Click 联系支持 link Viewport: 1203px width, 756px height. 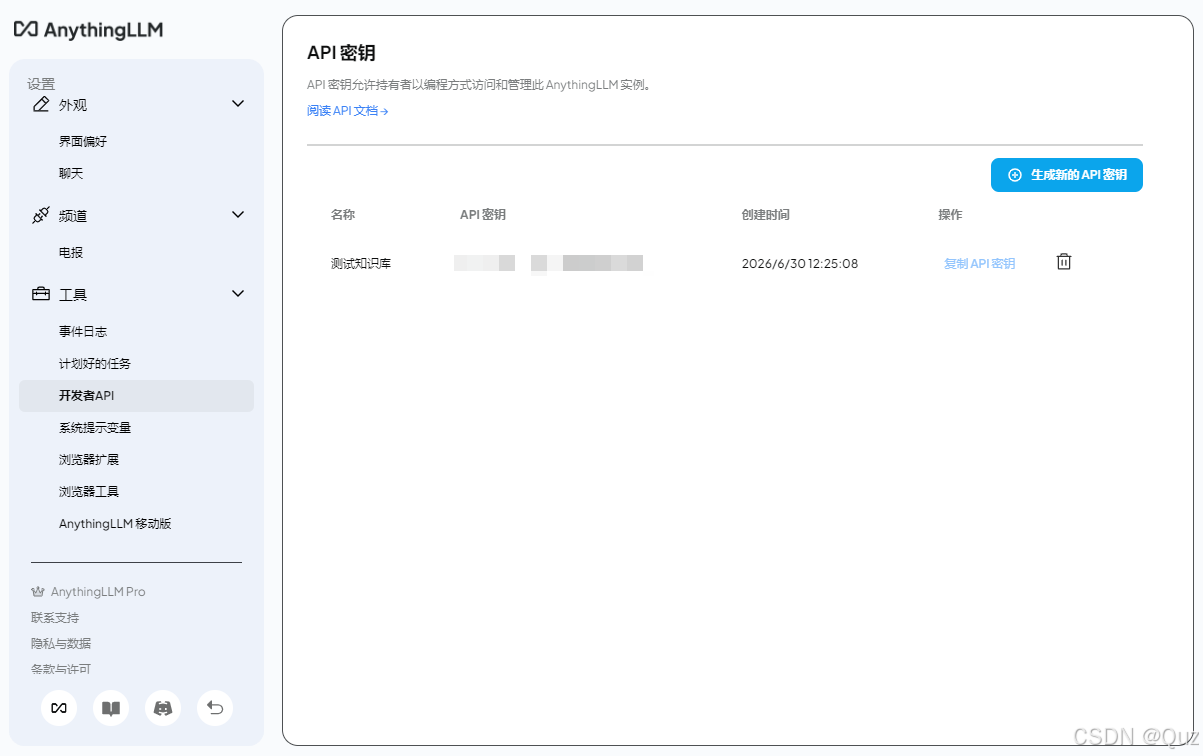(55, 618)
